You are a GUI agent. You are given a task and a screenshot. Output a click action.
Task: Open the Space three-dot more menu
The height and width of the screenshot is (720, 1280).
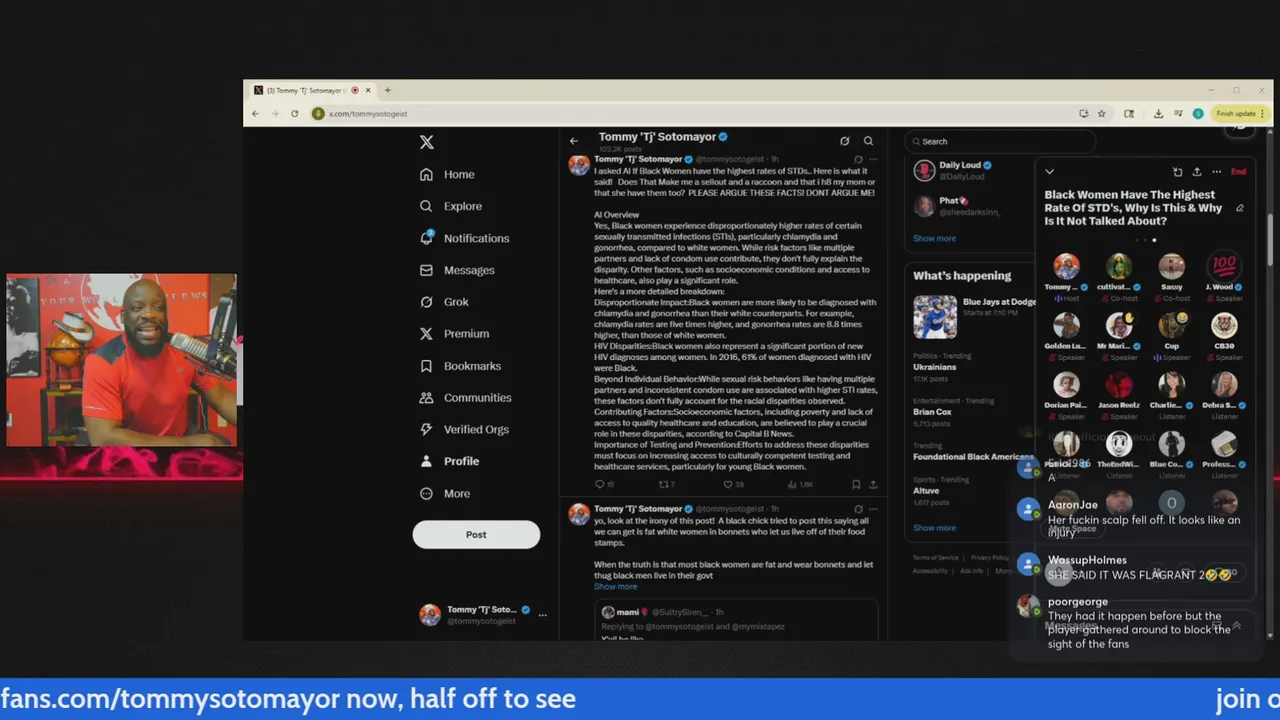[x=1216, y=172]
